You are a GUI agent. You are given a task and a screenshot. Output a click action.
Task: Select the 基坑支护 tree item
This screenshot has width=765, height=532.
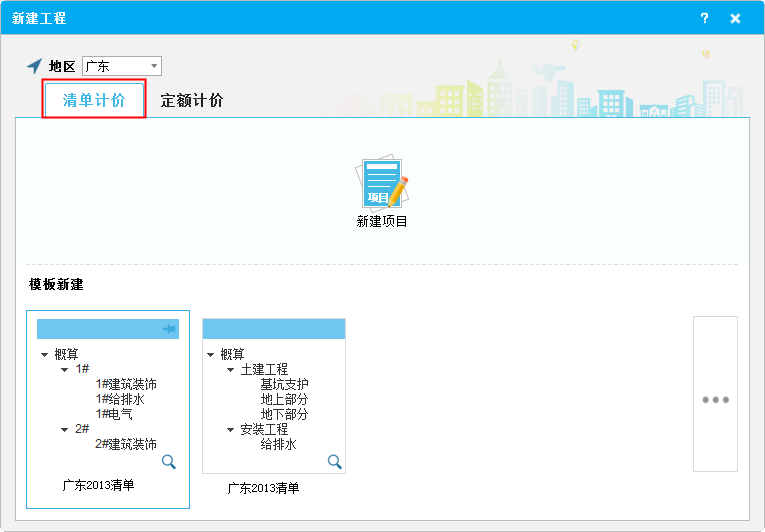(284, 384)
